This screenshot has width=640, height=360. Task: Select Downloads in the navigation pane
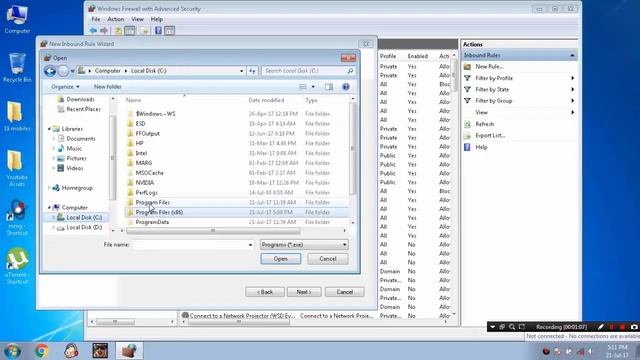[x=80, y=99]
